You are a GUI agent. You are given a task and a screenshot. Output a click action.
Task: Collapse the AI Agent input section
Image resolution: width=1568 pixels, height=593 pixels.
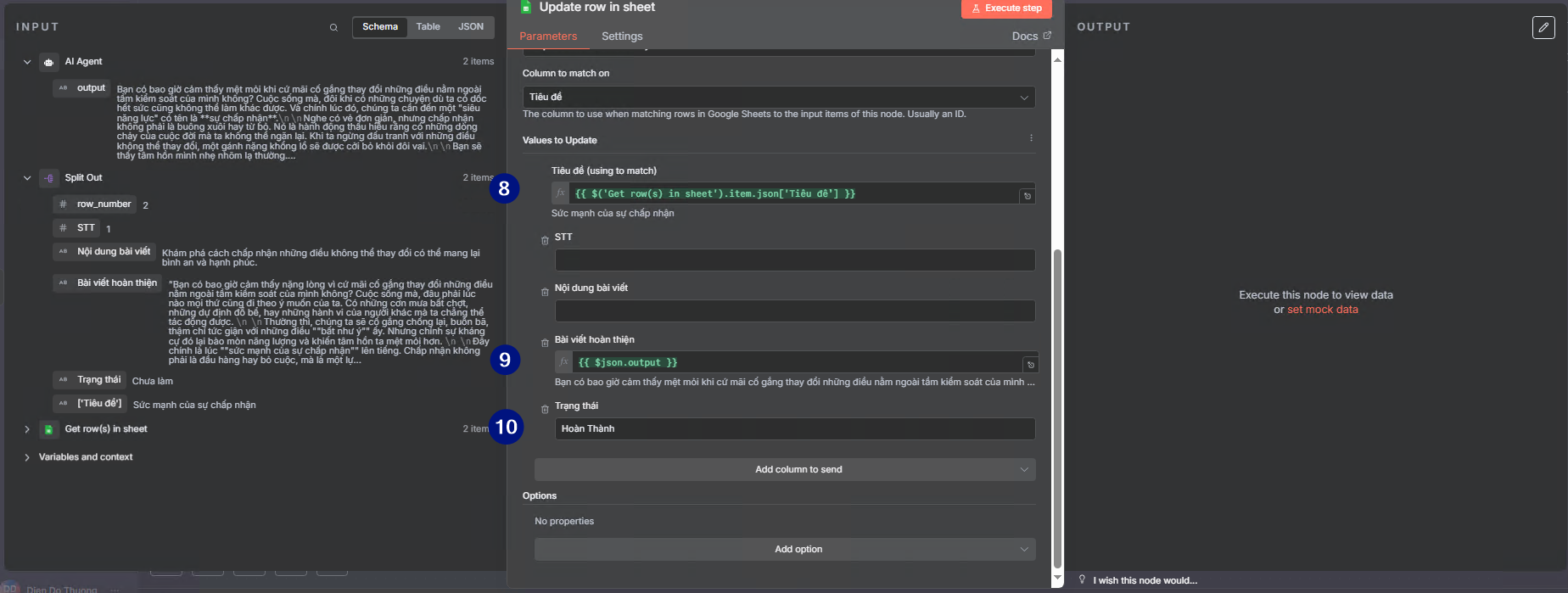27,62
